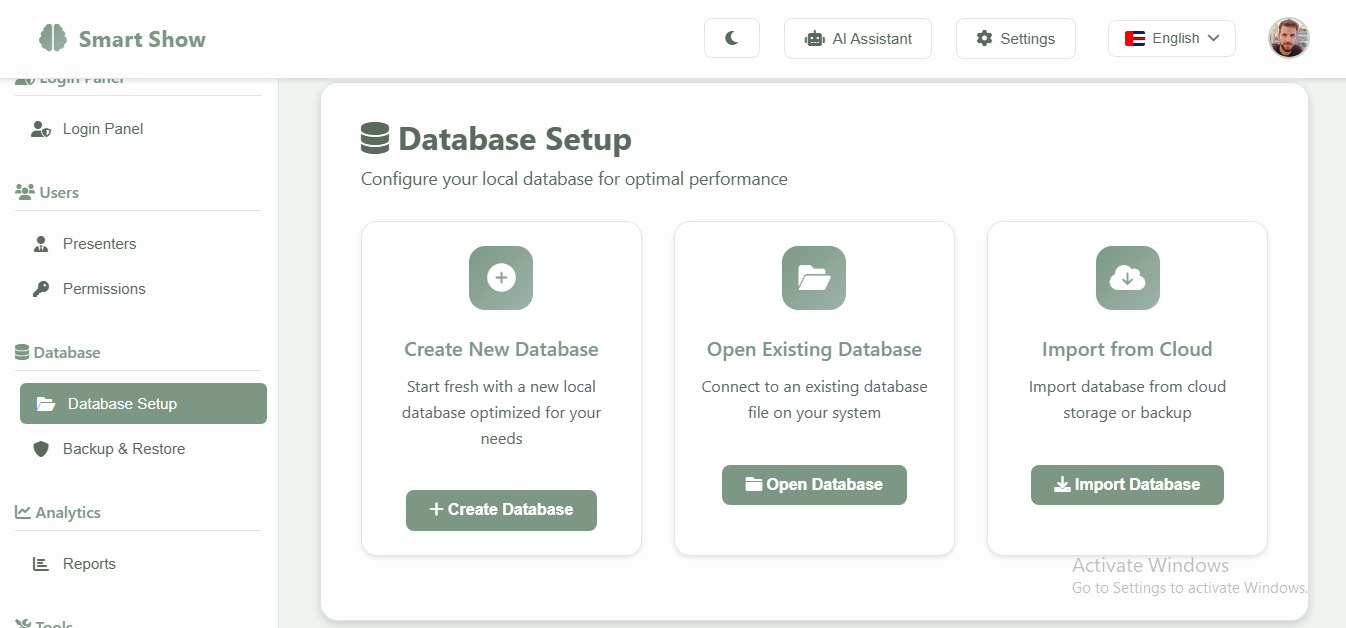Click the Smart Show brain logo icon

(53, 39)
